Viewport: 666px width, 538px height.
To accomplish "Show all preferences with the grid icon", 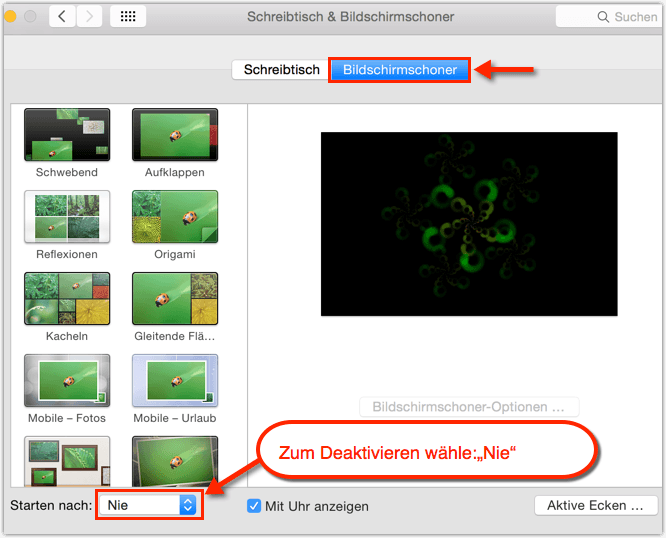I will 128,17.
